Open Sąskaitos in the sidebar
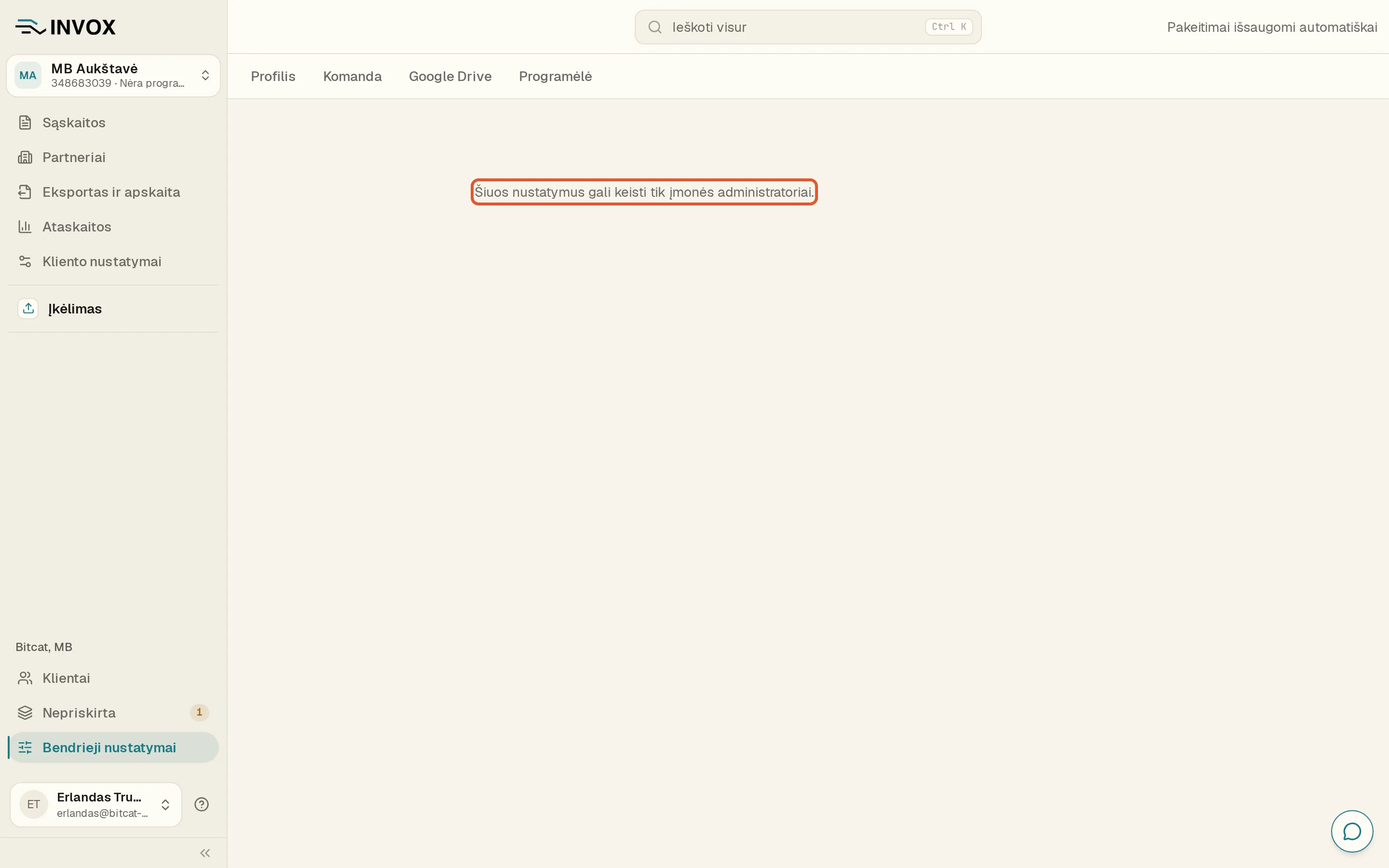Screen dimensions: 1389x868 coord(113,122)
